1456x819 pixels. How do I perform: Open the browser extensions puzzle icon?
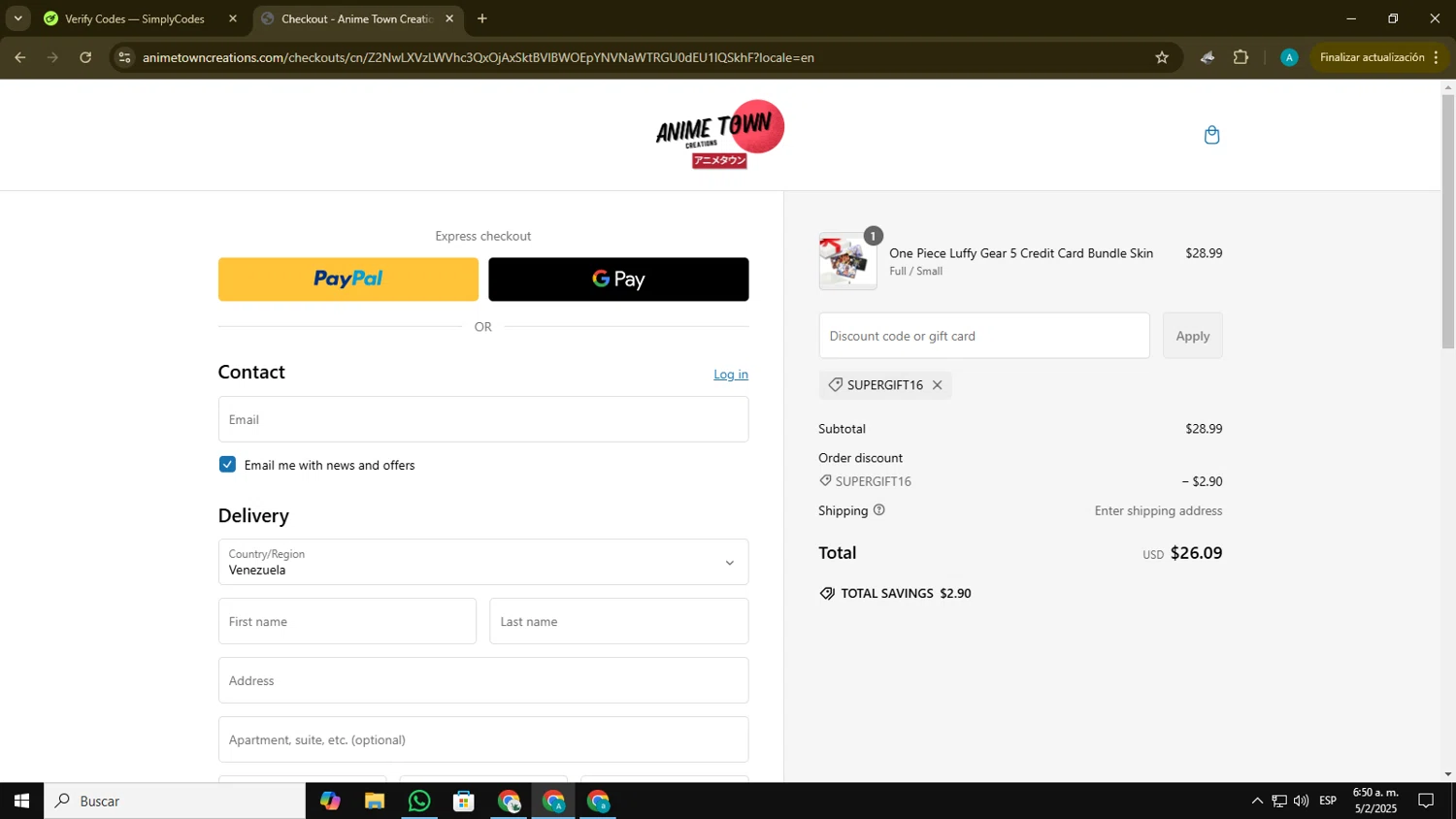(1241, 57)
